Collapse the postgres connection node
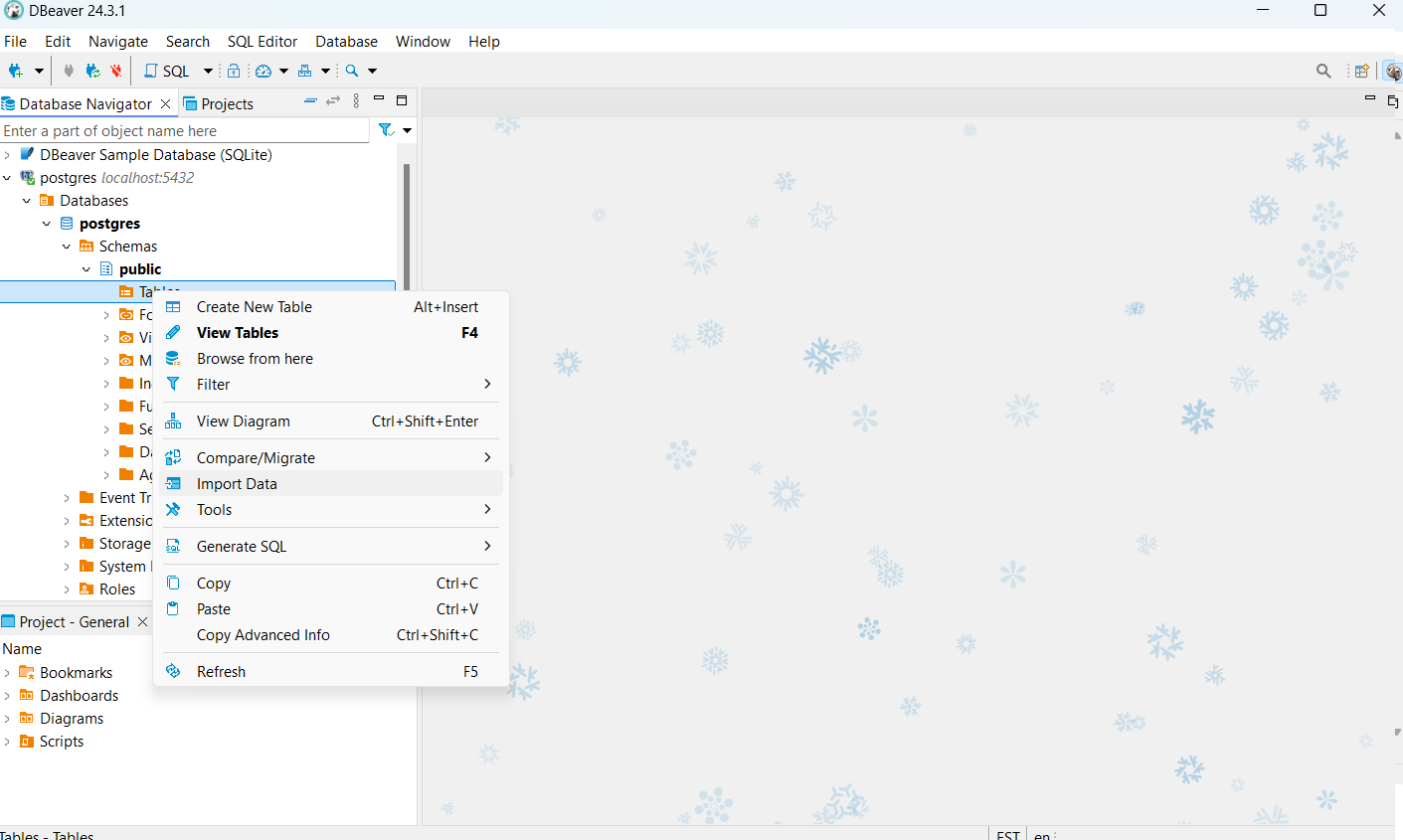This screenshot has width=1403, height=840. (9, 177)
